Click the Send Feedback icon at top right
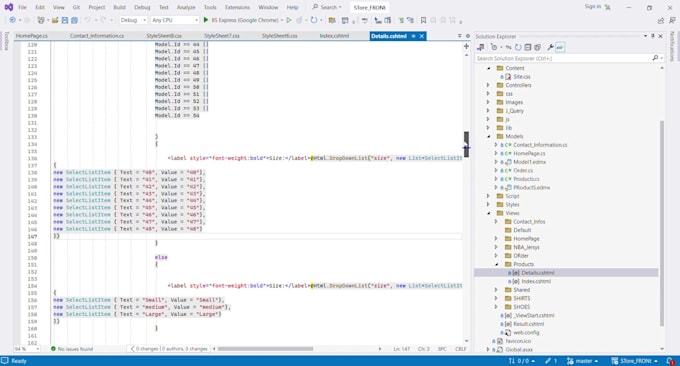This screenshot has width=680, height=366. 672,20
